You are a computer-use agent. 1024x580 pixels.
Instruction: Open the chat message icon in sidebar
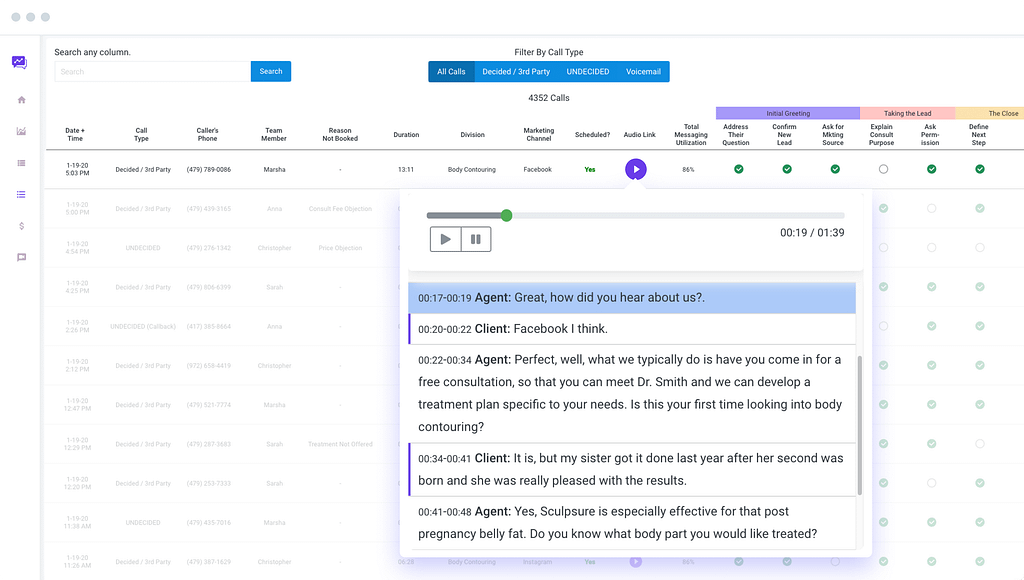[21, 257]
